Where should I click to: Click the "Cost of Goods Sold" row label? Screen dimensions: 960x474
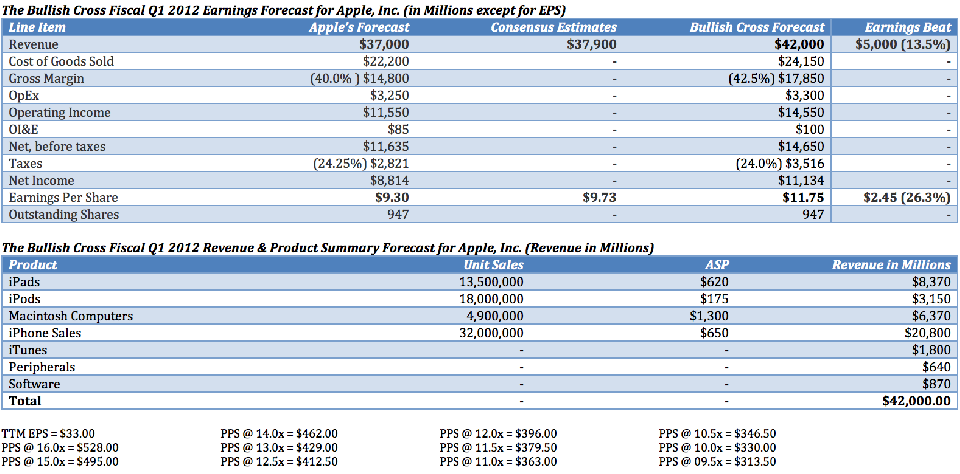(61, 62)
